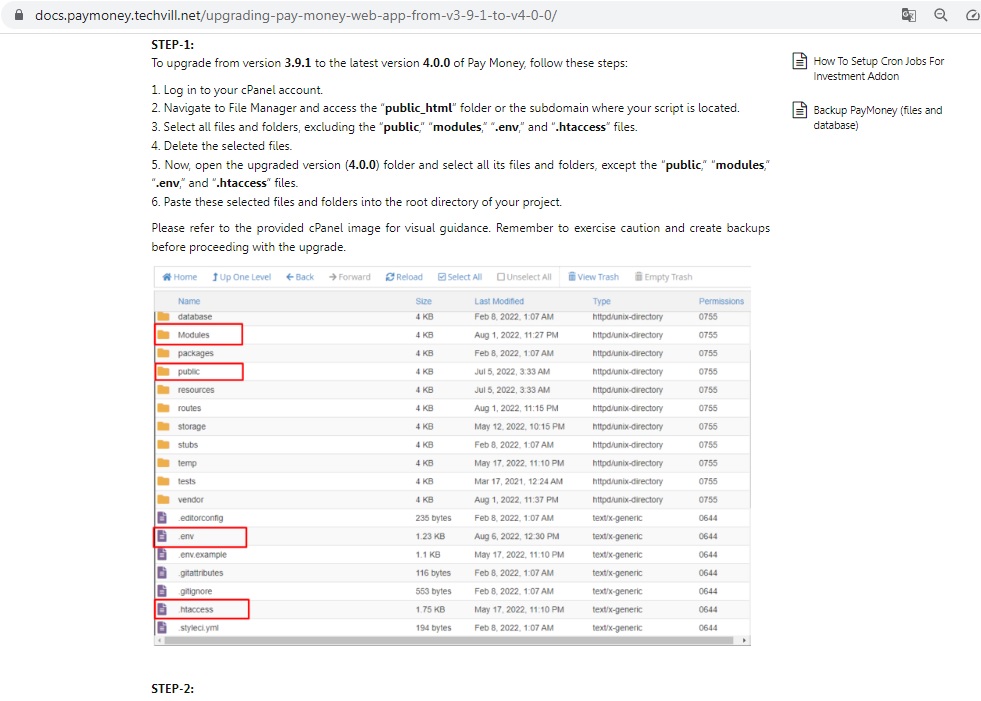Click the .gitattributes file icon
This screenshot has height=701, width=981.
click(162, 573)
